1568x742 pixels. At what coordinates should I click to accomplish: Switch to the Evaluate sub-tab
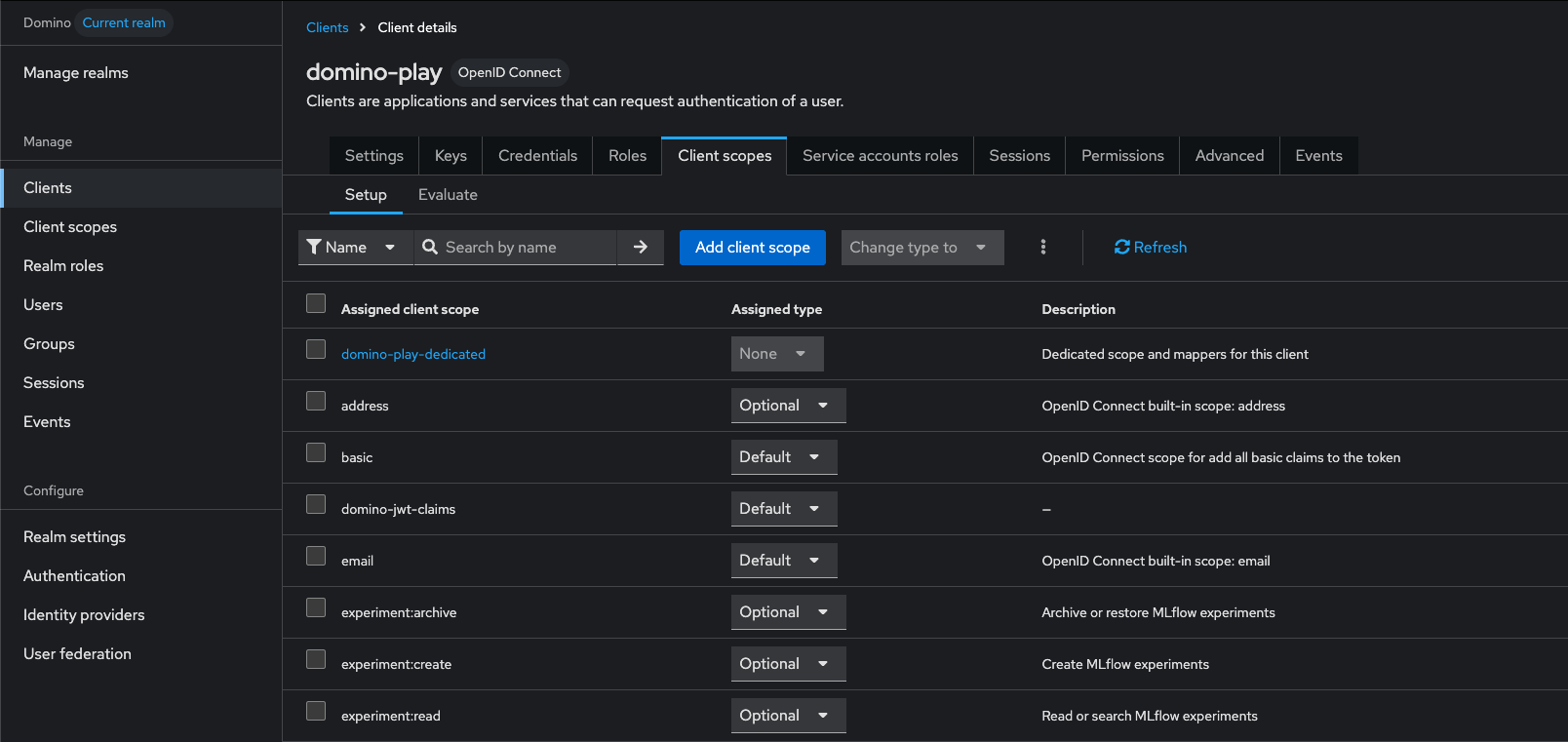[448, 195]
